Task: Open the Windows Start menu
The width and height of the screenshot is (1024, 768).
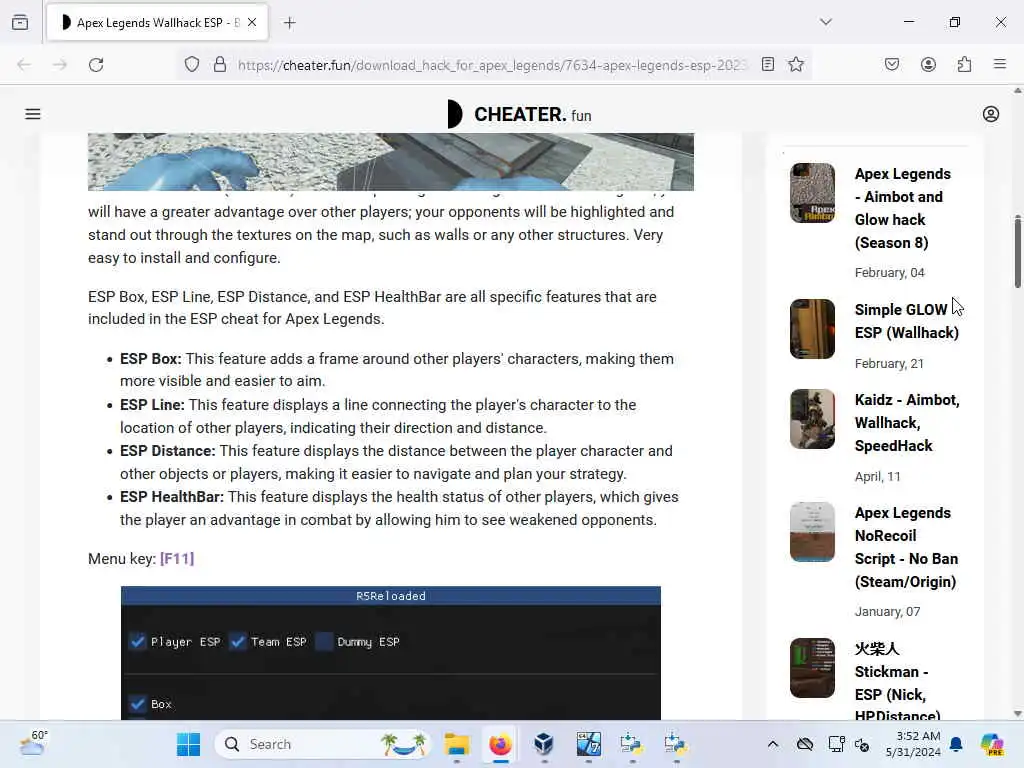Action: (188, 744)
